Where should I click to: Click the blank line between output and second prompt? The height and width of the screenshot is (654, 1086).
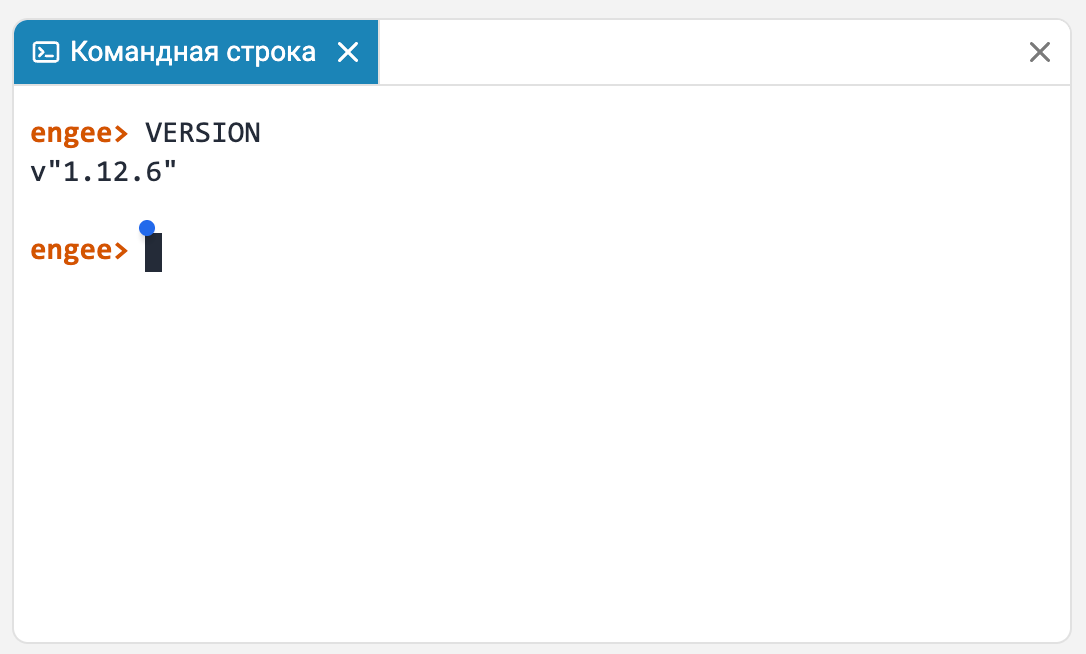[x=542, y=211]
